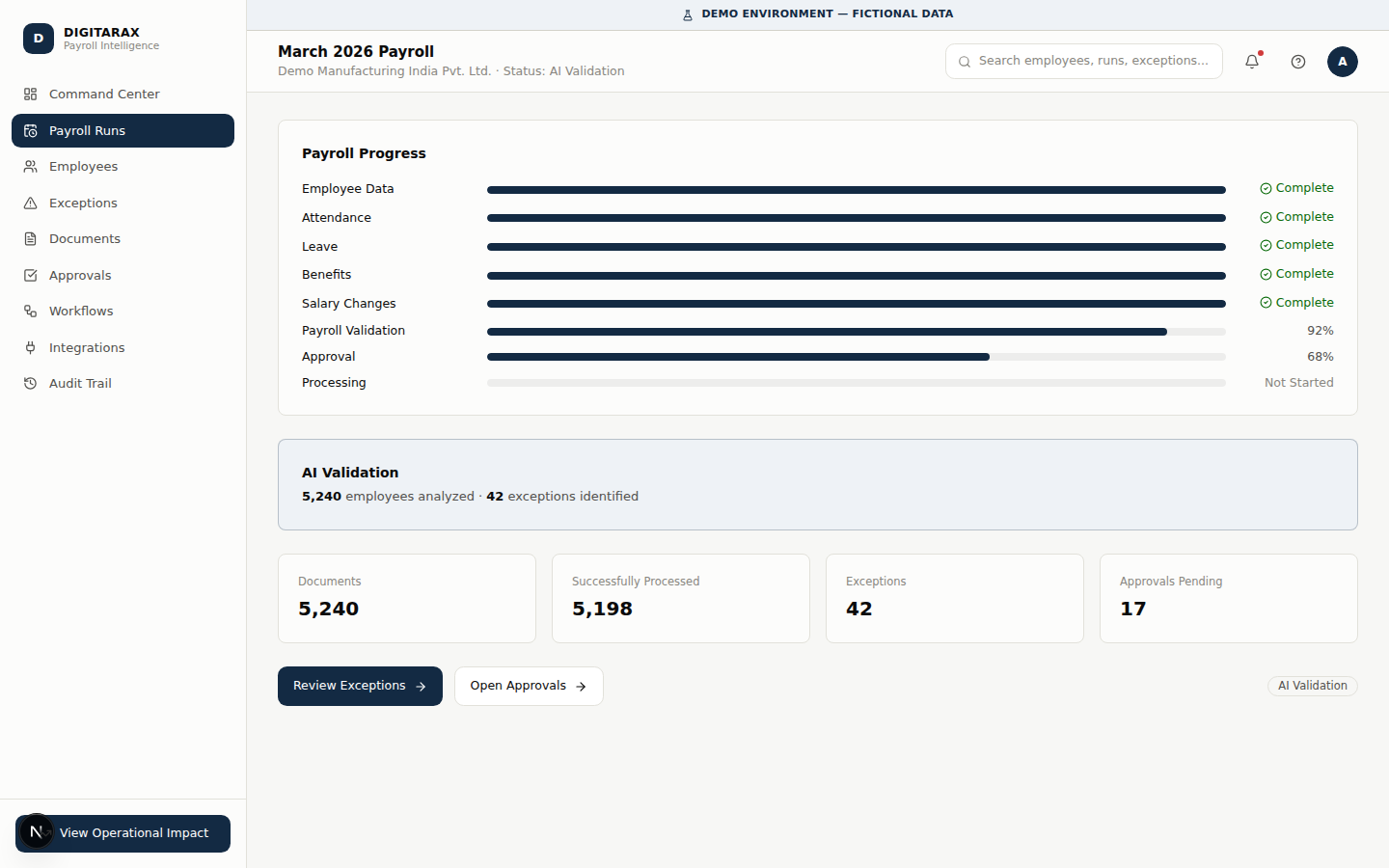1389x868 pixels.
Task: Click Demo Environment — Fictional Data banner text
Action: click(828, 14)
